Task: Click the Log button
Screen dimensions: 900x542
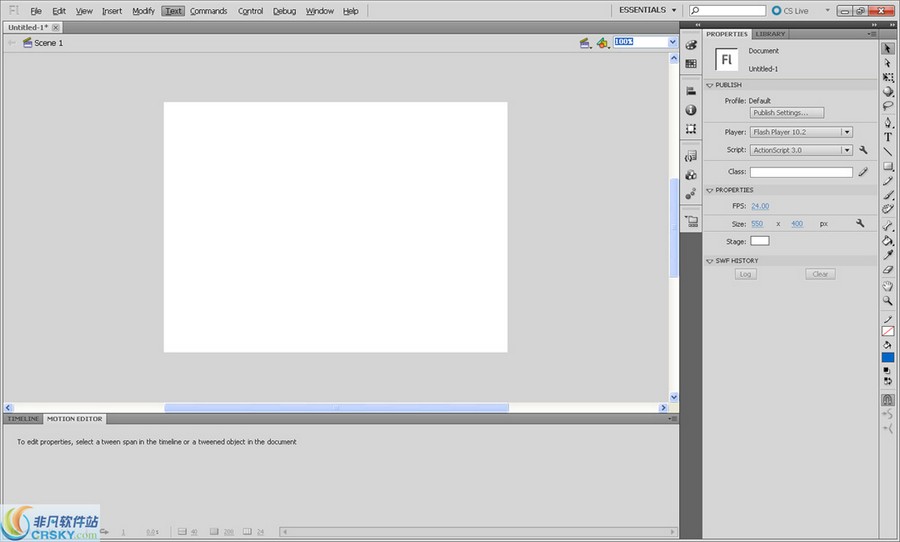Action: [x=745, y=274]
